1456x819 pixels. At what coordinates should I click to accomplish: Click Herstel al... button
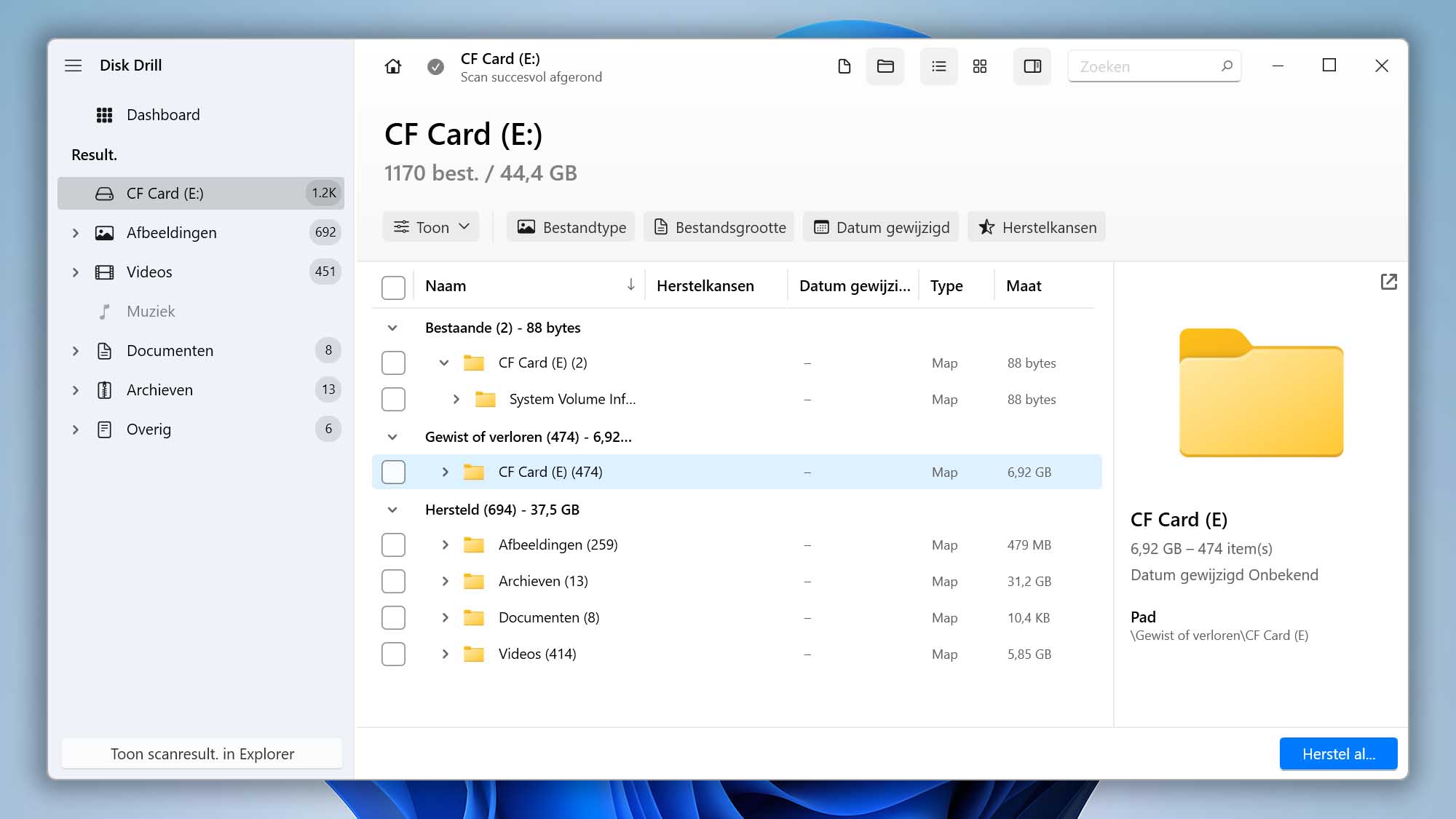[1338, 753]
